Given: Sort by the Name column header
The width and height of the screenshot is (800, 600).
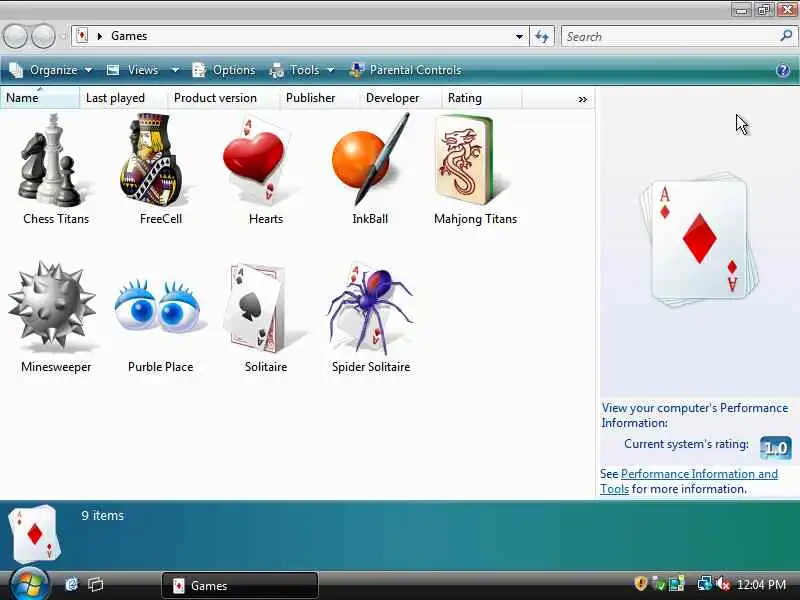Looking at the screenshot, I should tap(40, 98).
